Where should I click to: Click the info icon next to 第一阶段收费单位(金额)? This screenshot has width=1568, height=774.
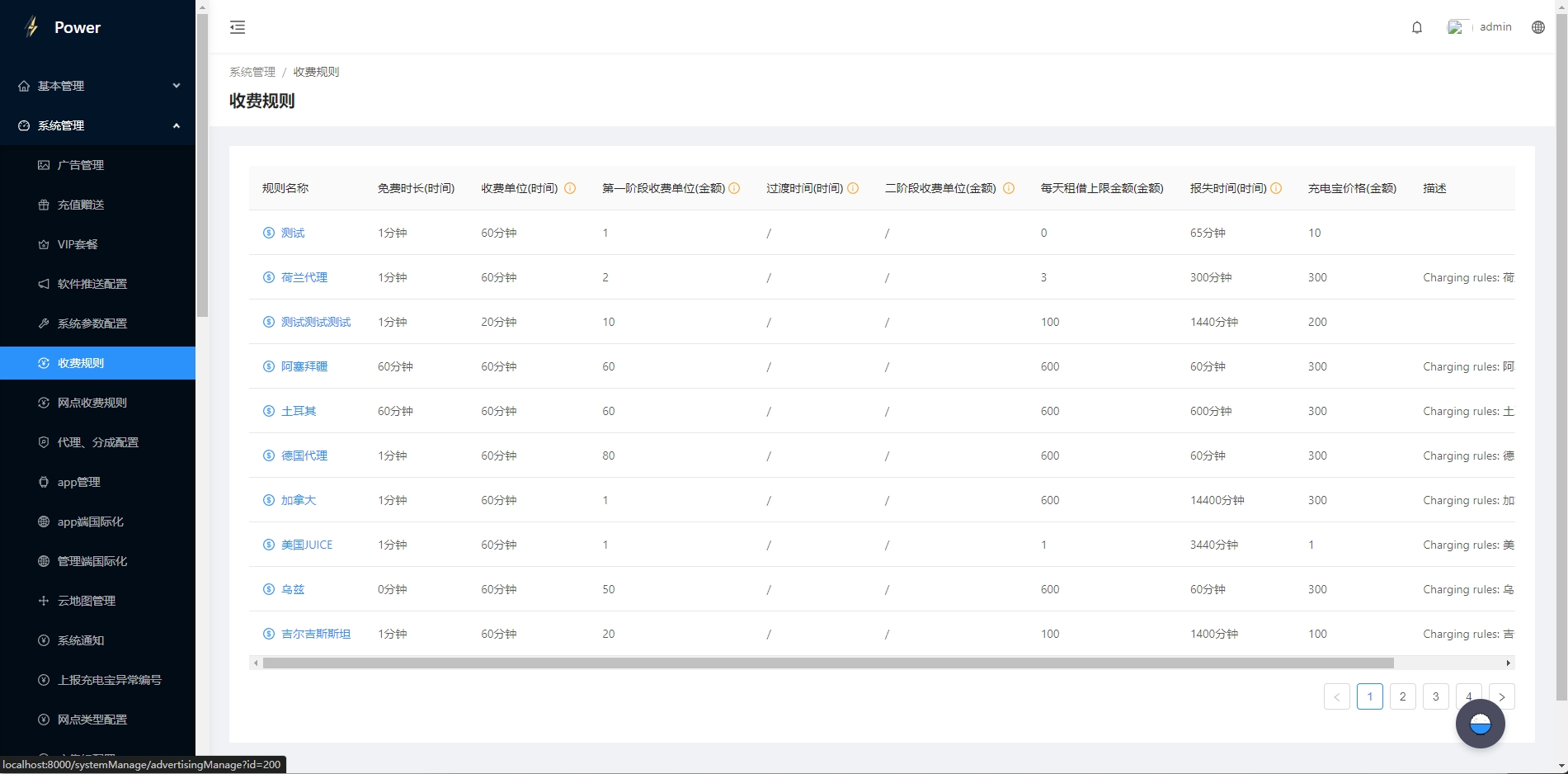click(x=734, y=188)
